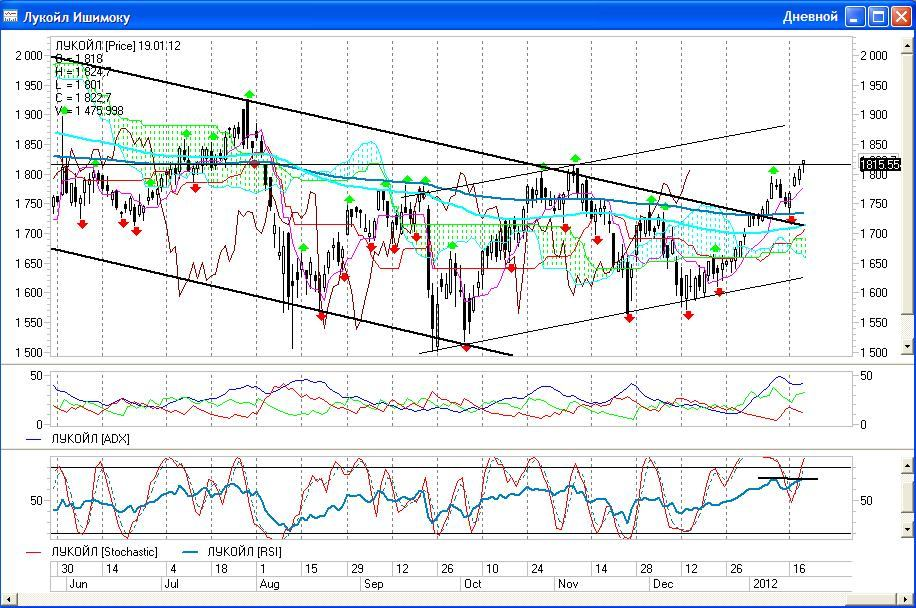Click the chart window icon in the title bar
Viewport: 916px width, 608px height.
(x=11, y=16)
